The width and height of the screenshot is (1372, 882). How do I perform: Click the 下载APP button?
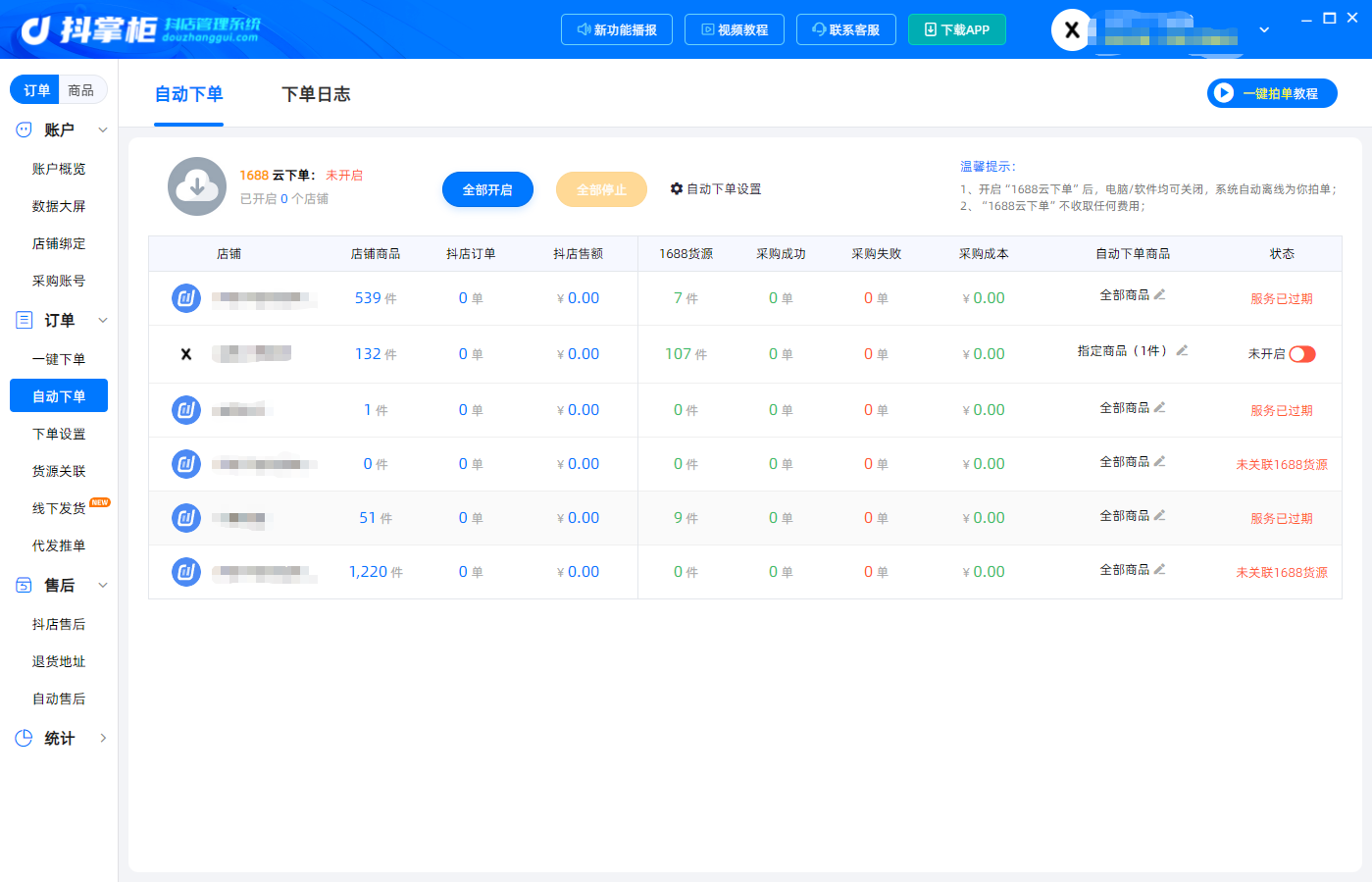pyautogui.click(x=957, y=29)
